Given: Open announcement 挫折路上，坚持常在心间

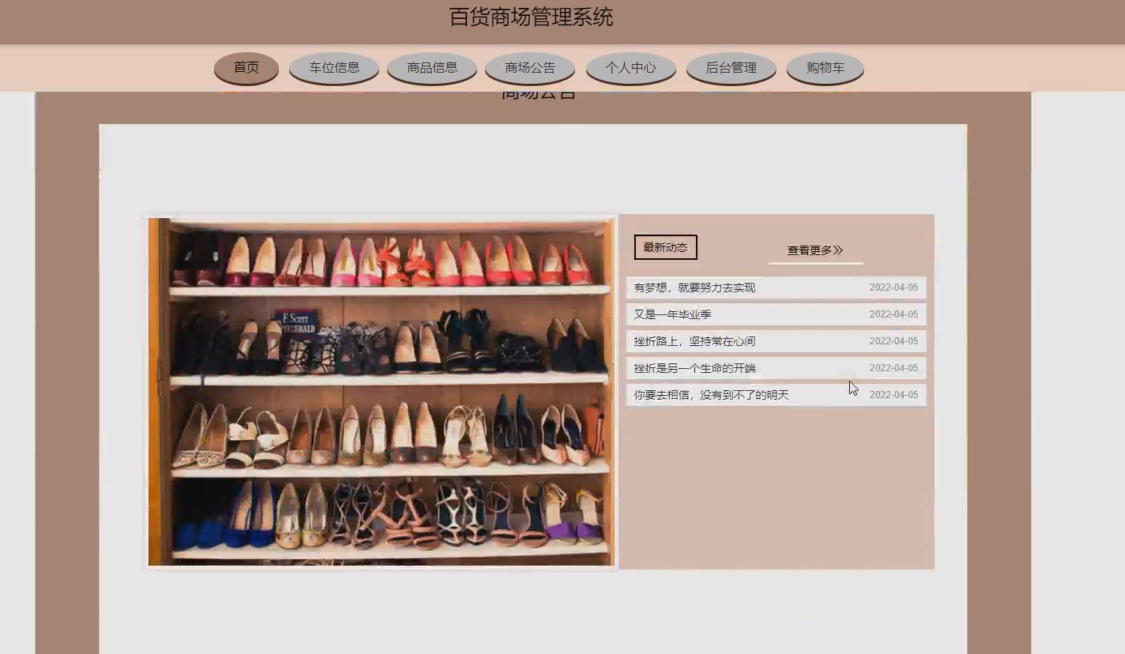Looking at the screenshot, I should point(690,341).
